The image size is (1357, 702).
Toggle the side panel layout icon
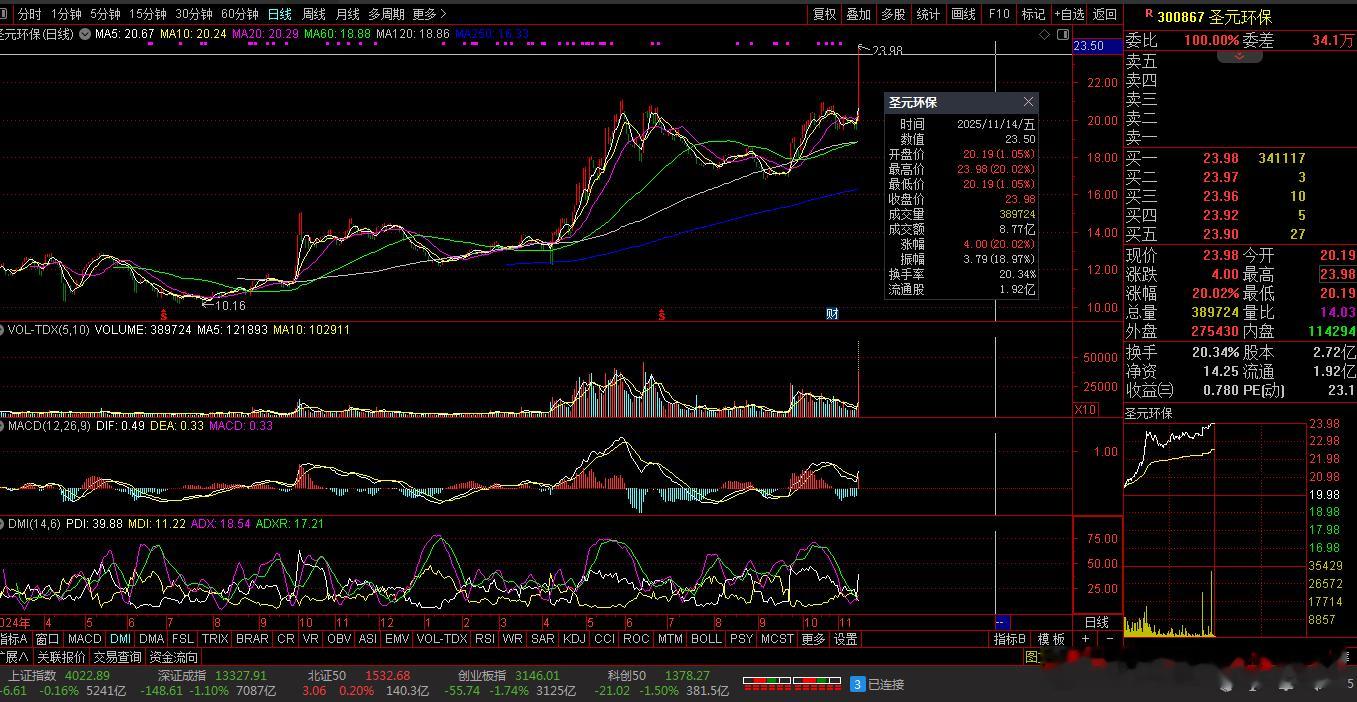1061,34
